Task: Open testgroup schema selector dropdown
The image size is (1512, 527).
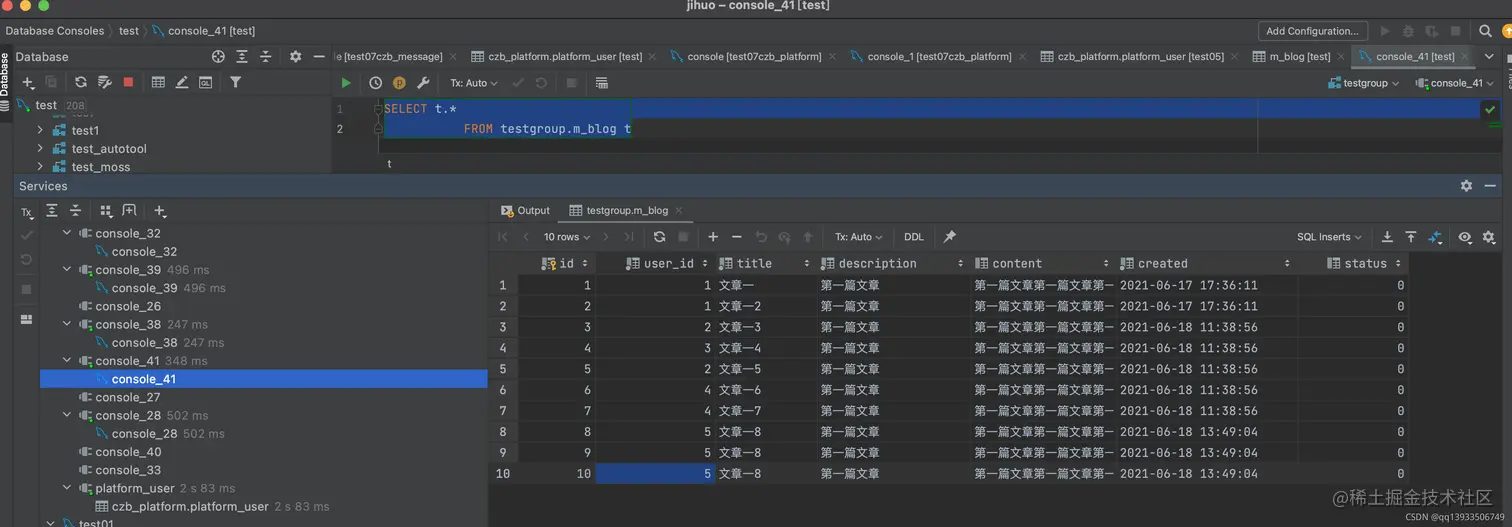Action: 1364,83
